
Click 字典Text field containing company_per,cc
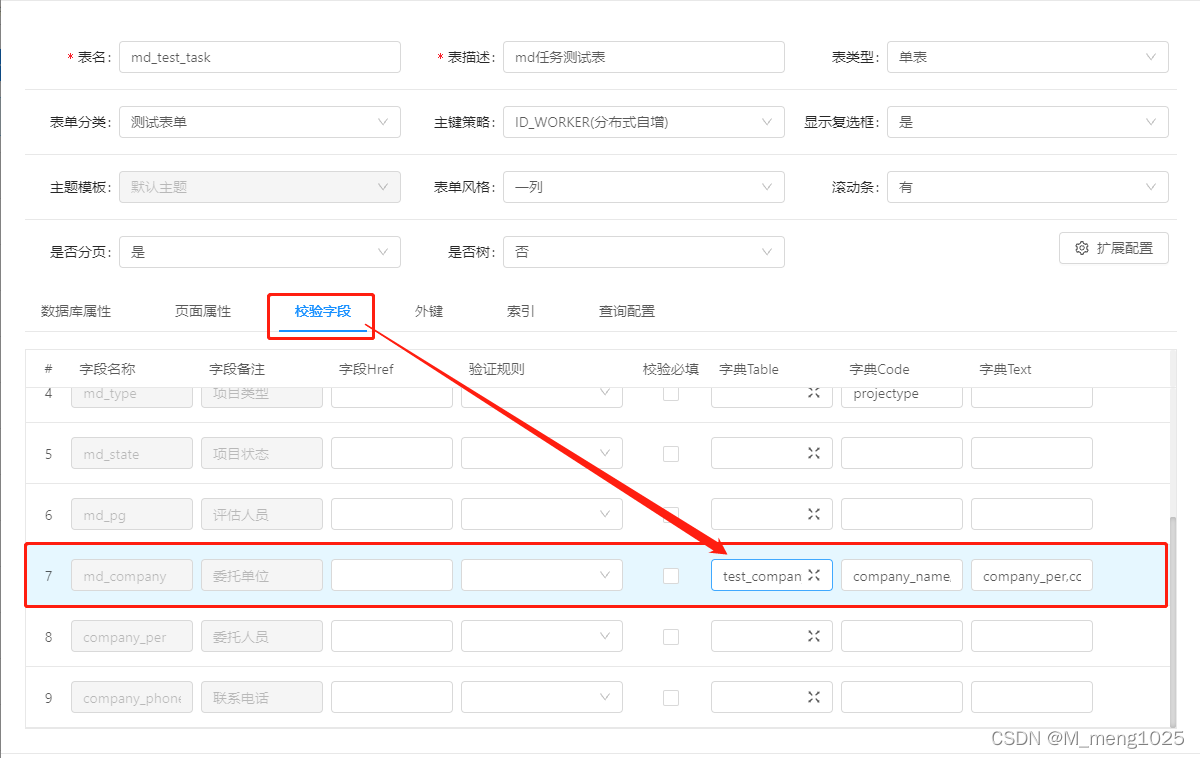(1032, 575)
